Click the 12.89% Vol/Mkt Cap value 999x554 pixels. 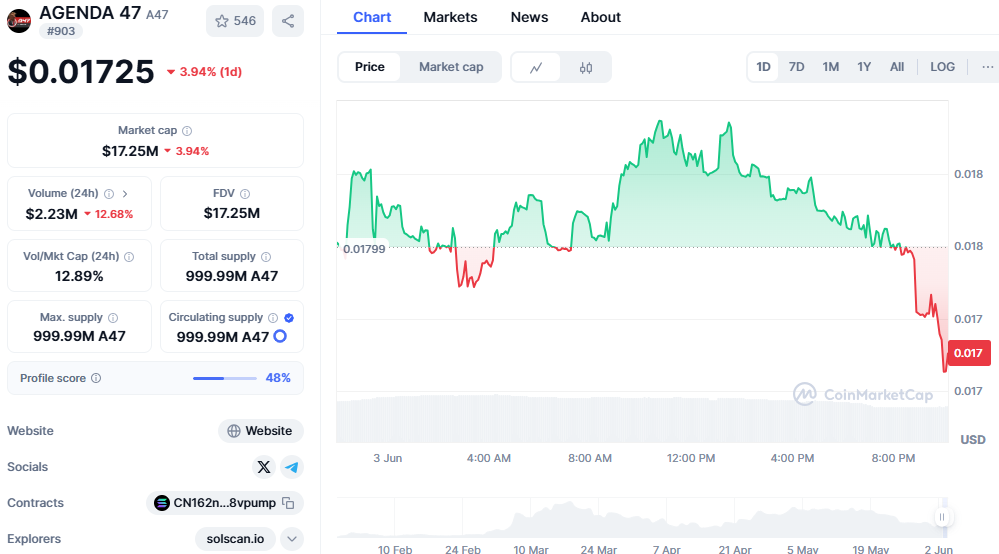[79, 276]
